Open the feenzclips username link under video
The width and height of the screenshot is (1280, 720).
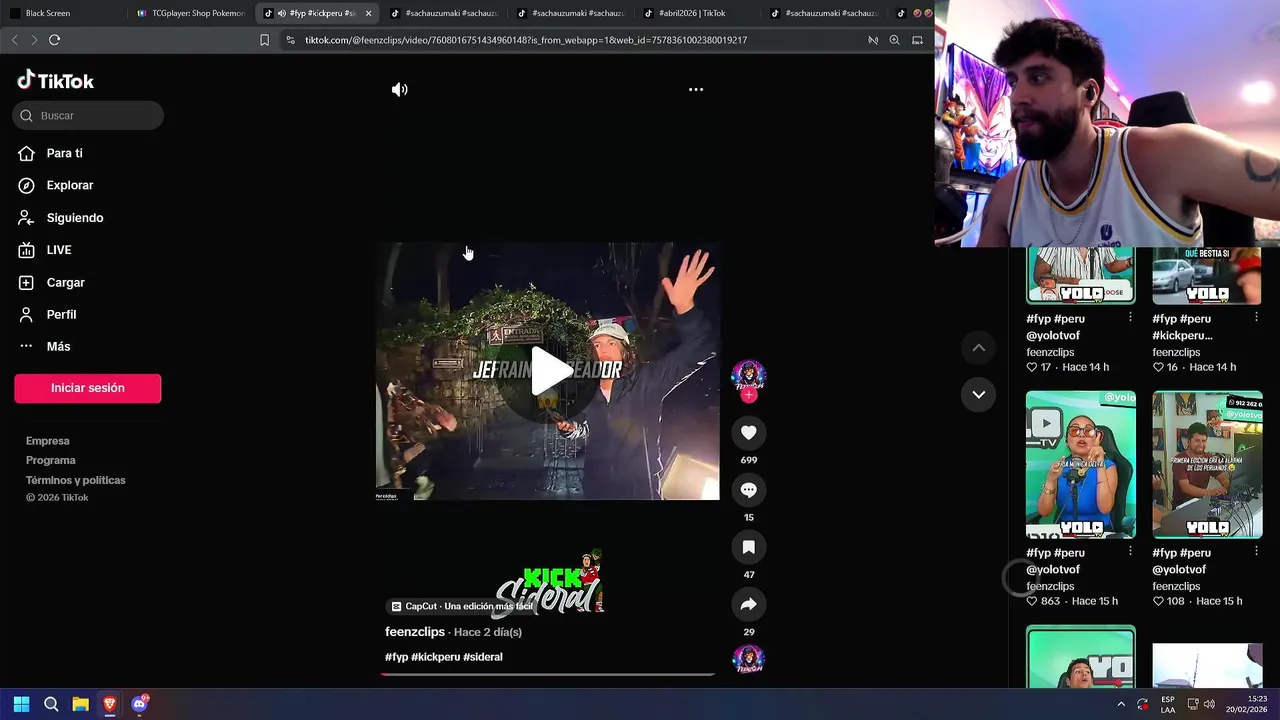(415, 632)
